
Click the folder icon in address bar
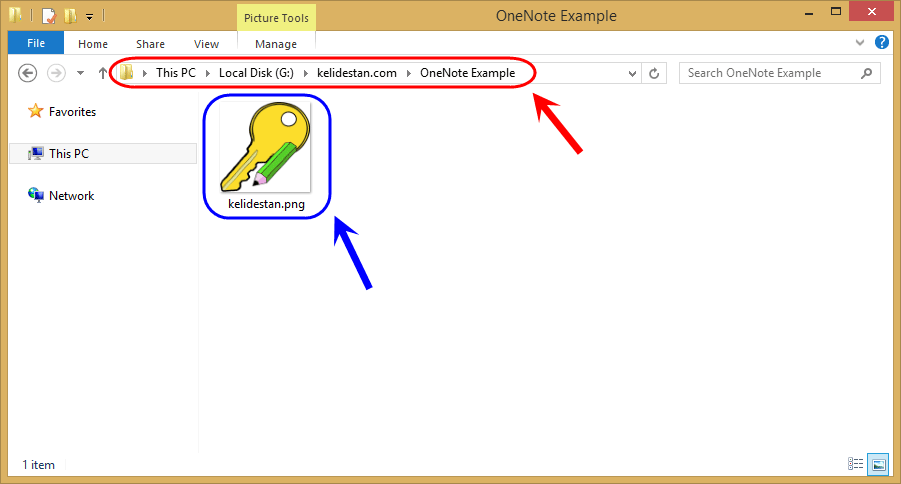[x=126, y=72]
